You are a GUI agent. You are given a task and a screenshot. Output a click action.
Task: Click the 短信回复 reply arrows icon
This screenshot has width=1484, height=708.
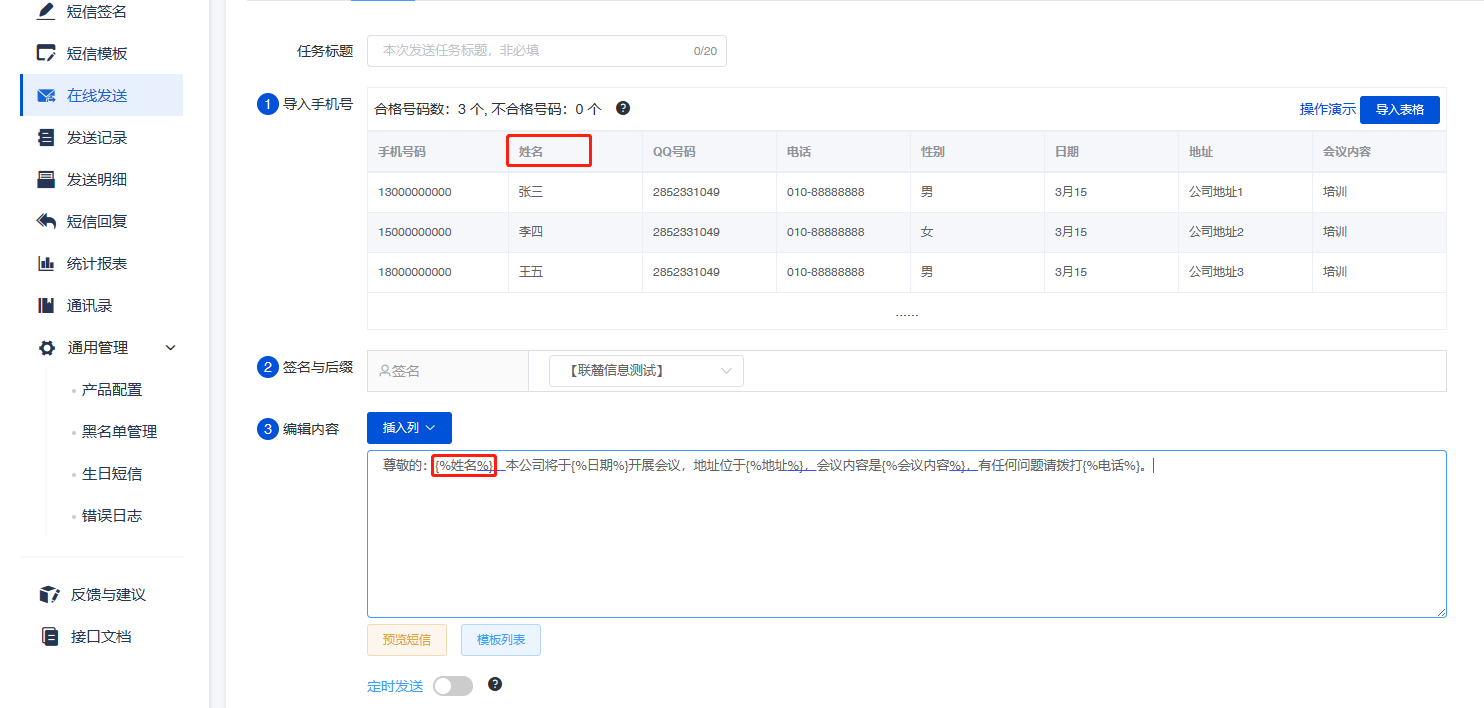coord(46,221)
